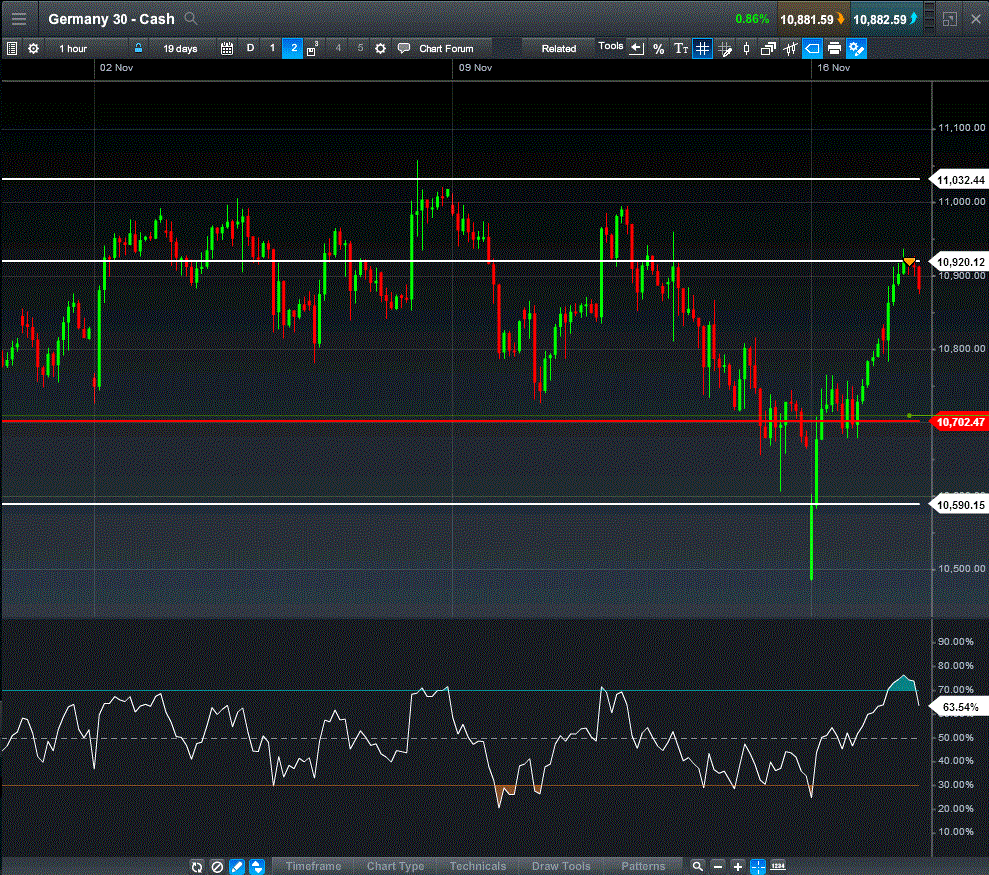This screenshot has width=989, height=875.
Task: Open the 19 days range dropdown
Action: pyautogui.click(x=180, y=49)
